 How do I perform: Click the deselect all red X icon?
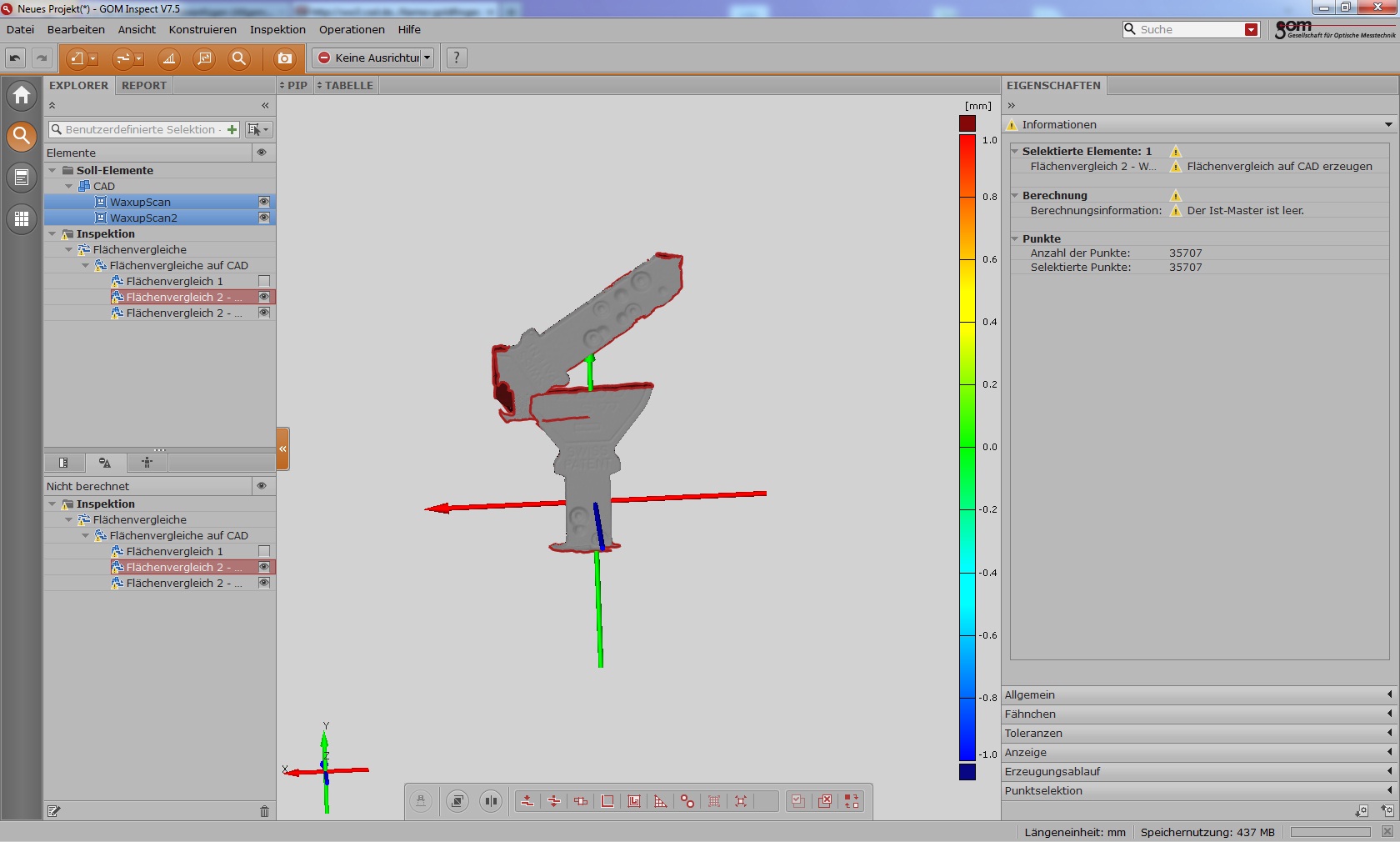click(825, 801)
